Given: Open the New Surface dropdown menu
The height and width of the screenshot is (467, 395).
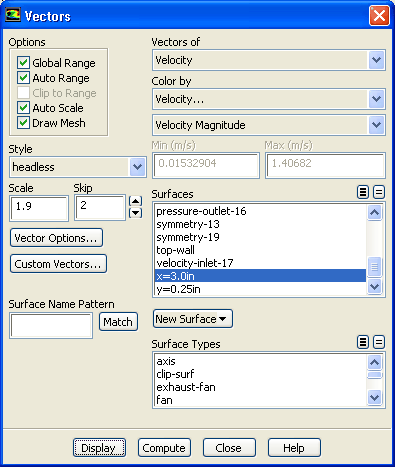Looking at the screenshot, I should click(193, 319).
